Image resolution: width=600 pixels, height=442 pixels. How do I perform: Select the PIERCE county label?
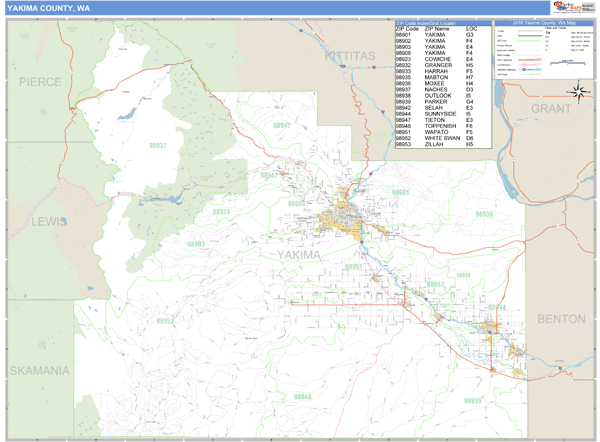click(x=40, y=82)
